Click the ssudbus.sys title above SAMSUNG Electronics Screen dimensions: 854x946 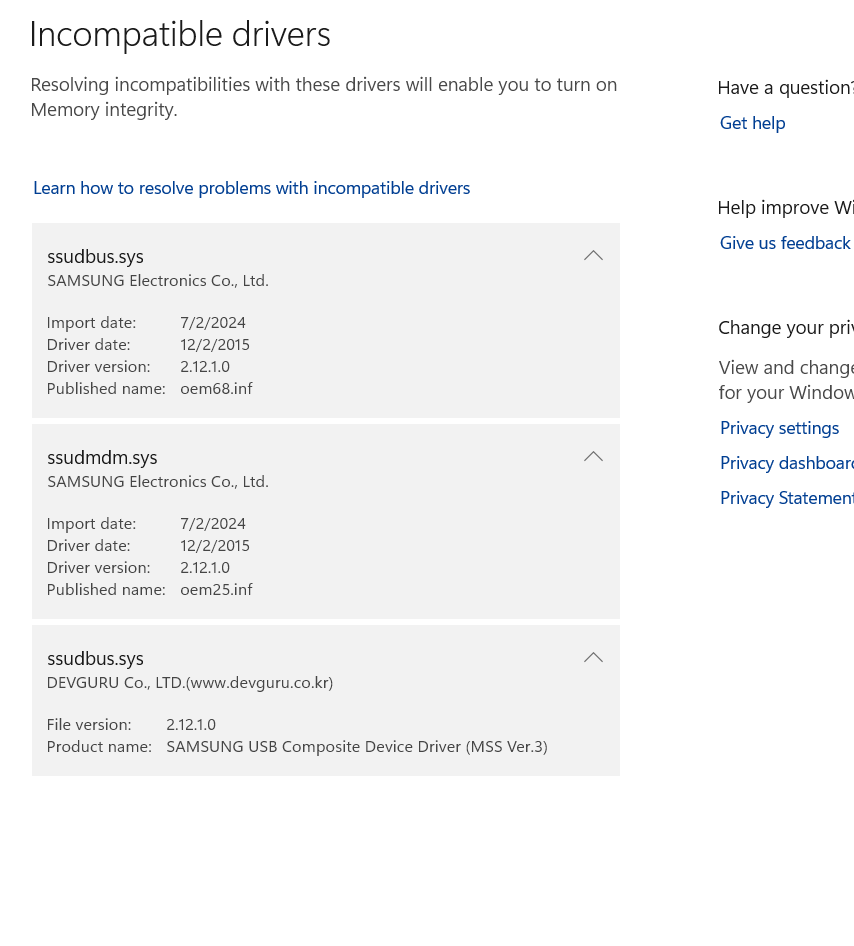tap(95, 257)
